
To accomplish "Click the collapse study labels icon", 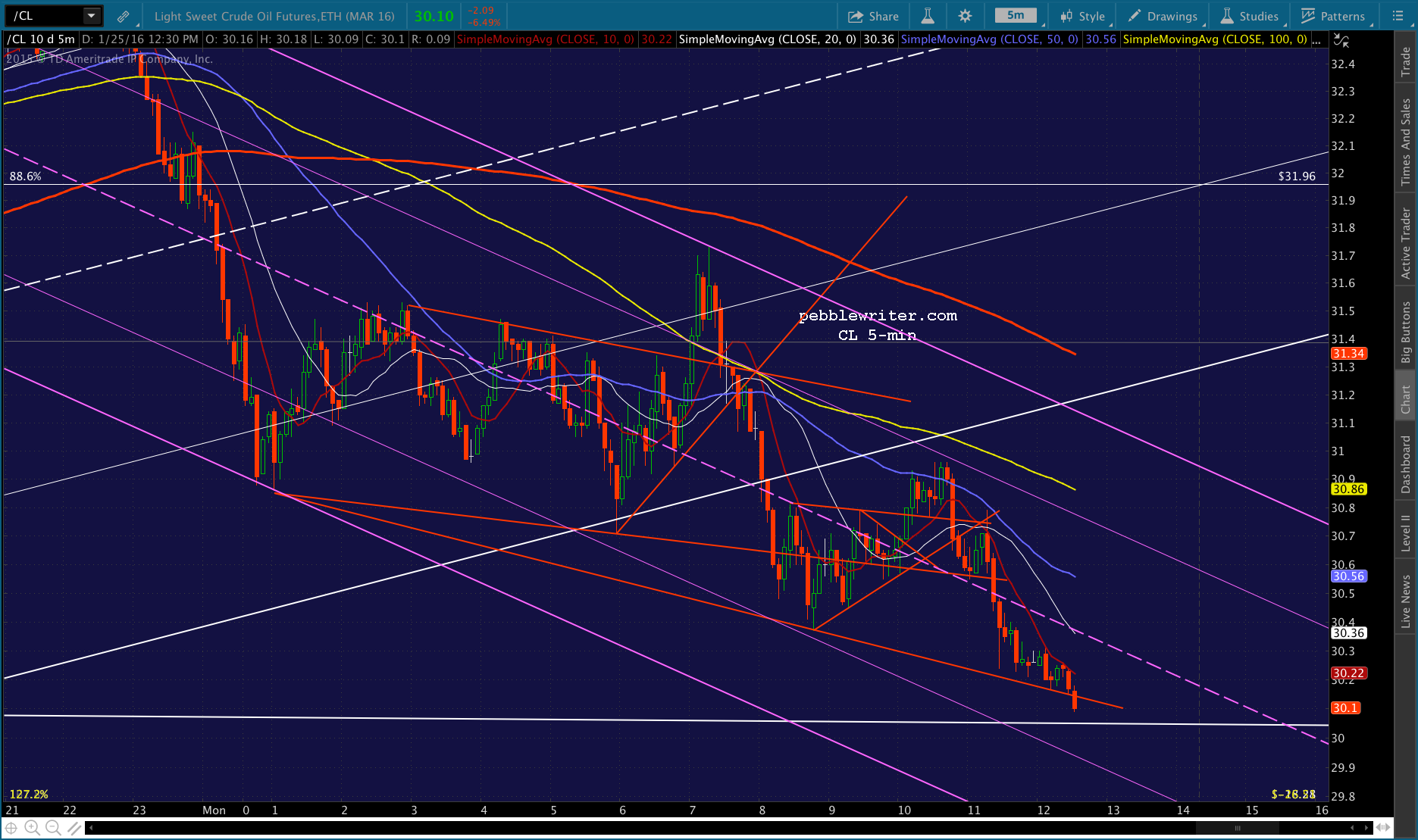I will pyautogui.click(x=1341, y=40).
